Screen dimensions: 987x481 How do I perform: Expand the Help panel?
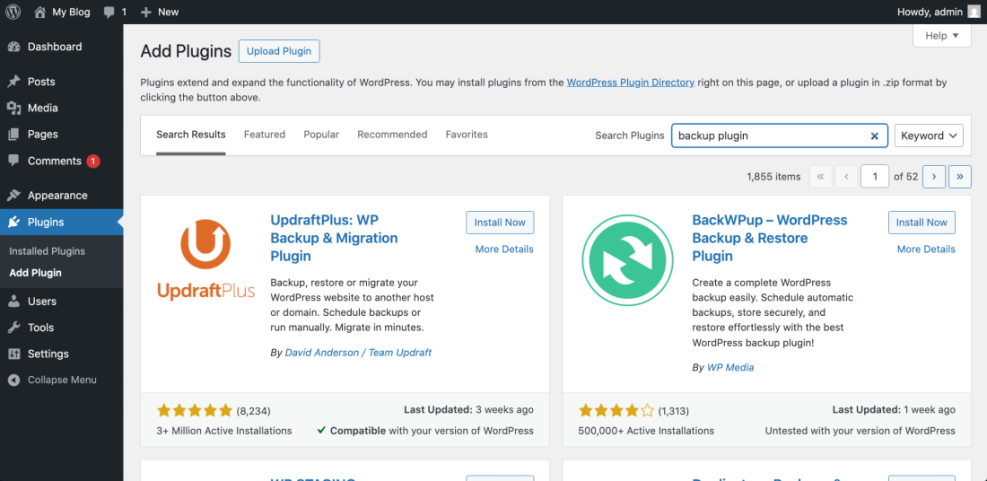942,36
